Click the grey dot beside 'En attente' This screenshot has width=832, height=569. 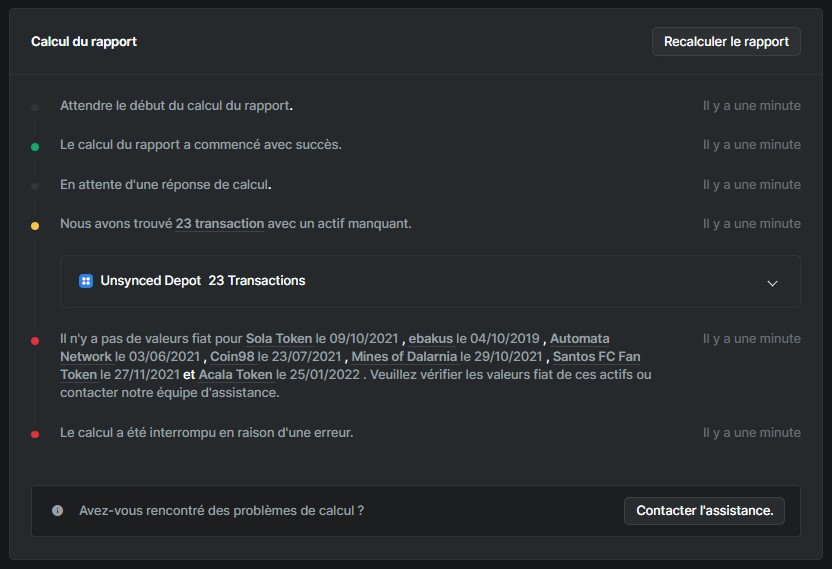click(x=35, y=186)
